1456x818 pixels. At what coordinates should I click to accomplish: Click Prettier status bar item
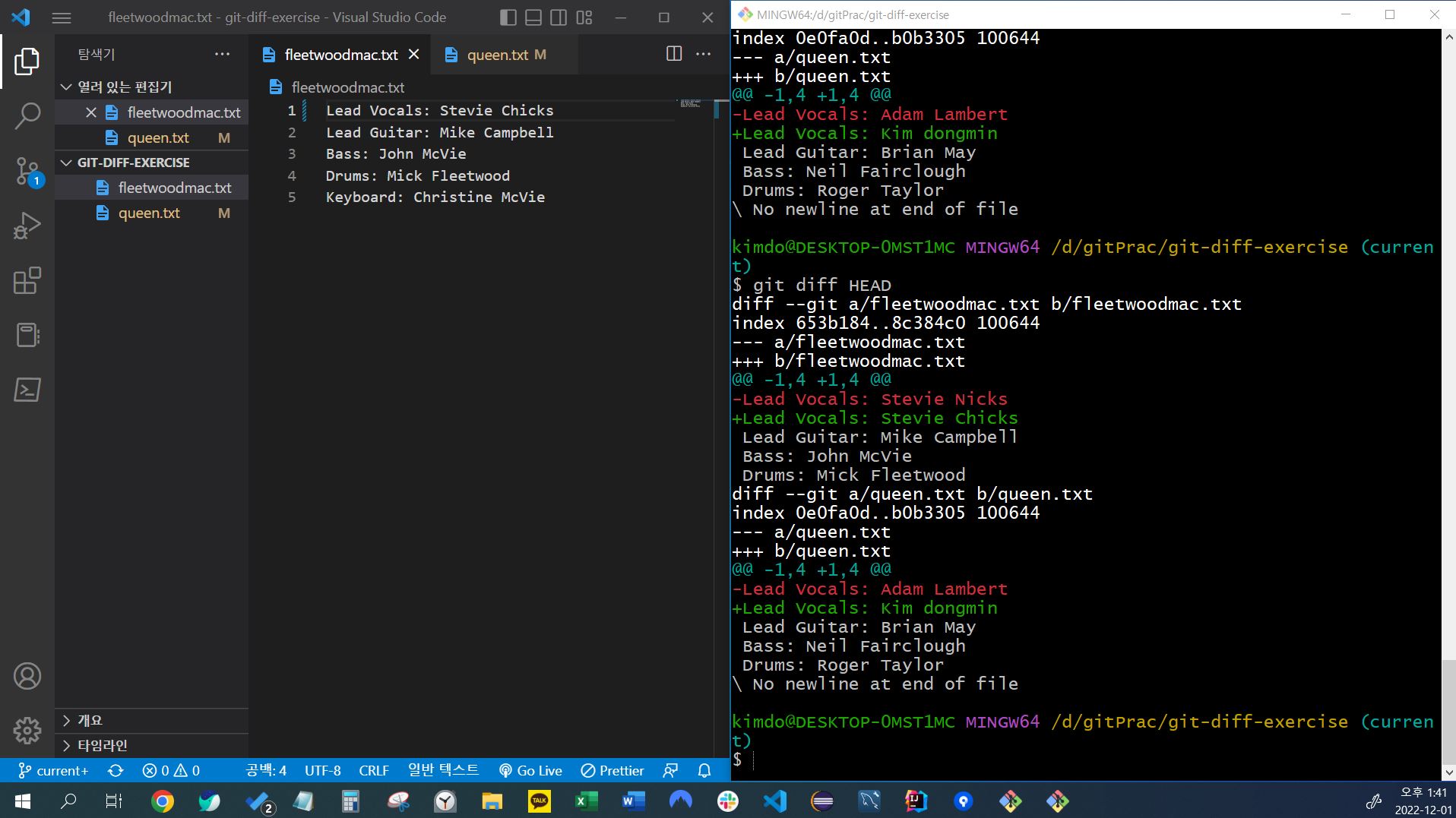pyautogui.click(x=612, y=770)
